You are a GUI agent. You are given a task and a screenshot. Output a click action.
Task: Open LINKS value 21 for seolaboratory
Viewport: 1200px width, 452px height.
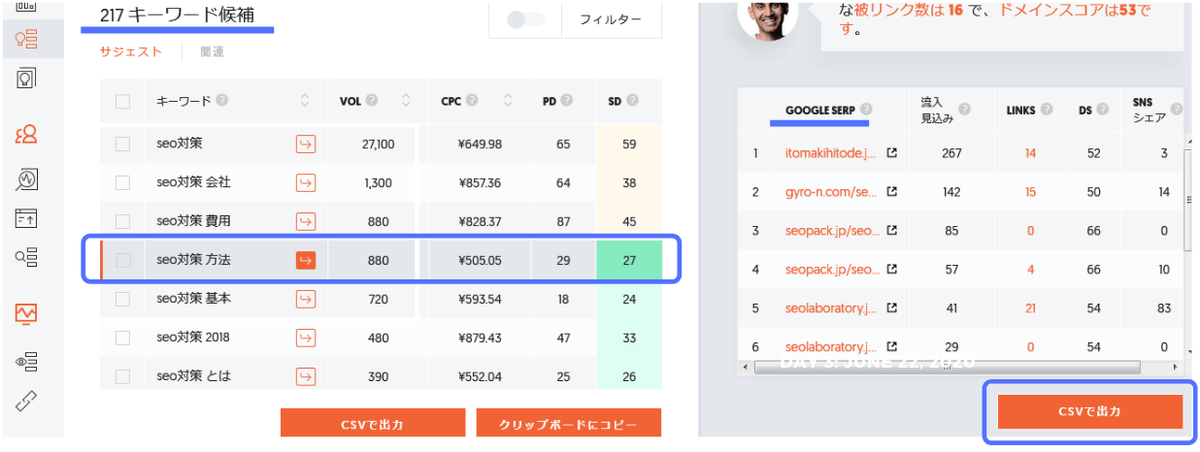1030,308
